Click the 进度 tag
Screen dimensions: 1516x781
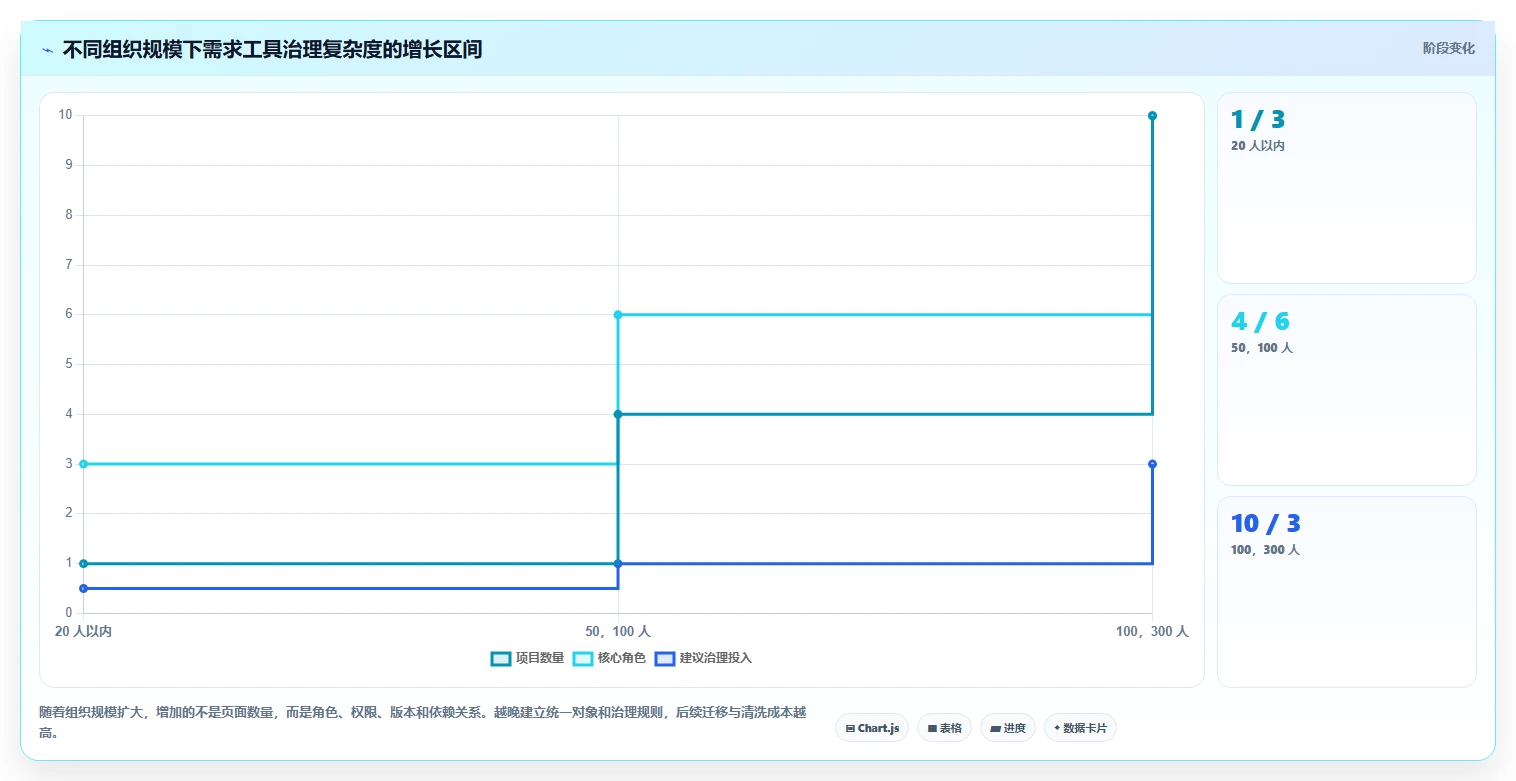[1008, 728]
